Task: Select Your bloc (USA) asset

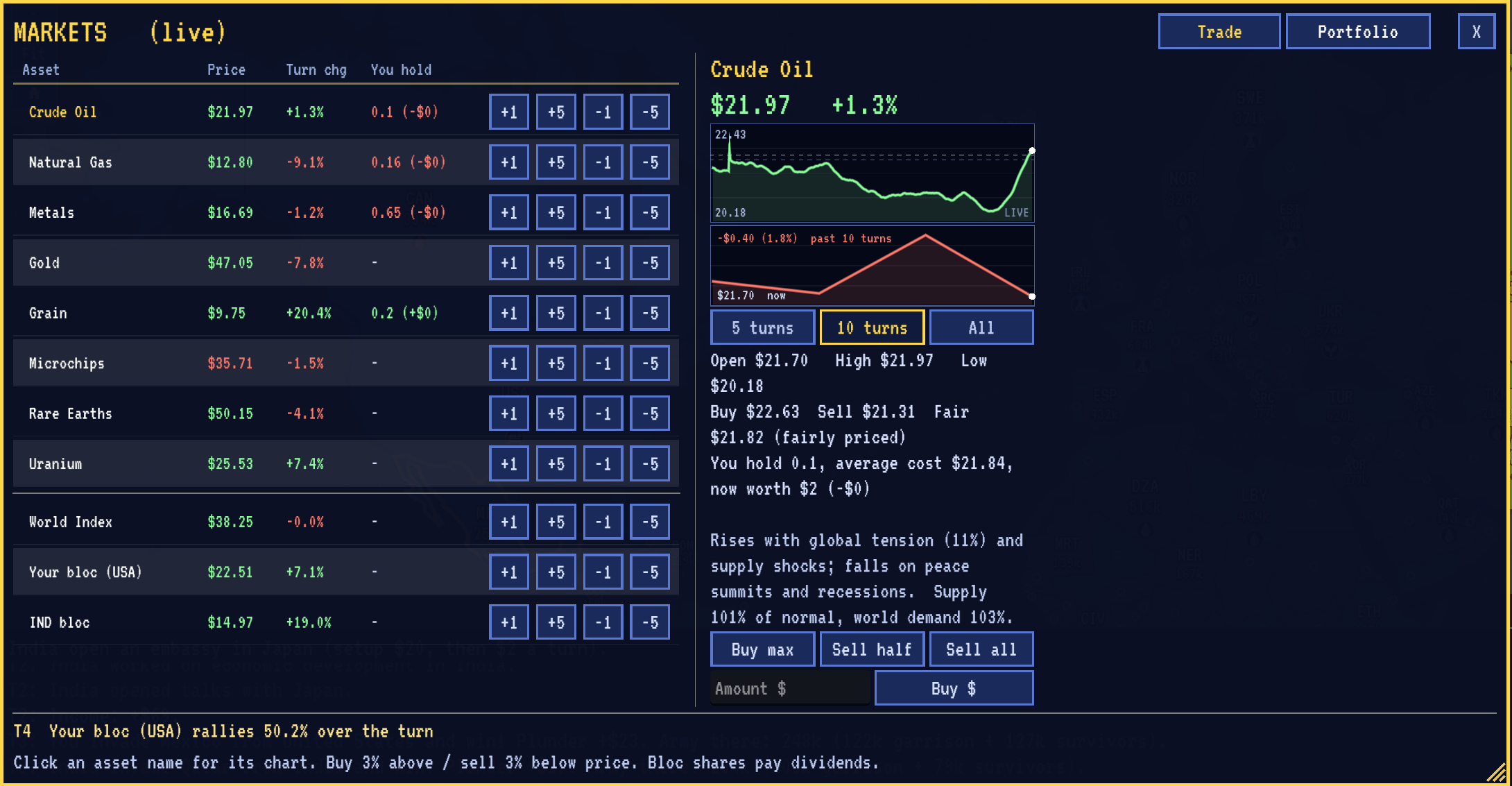Action: 85,572
